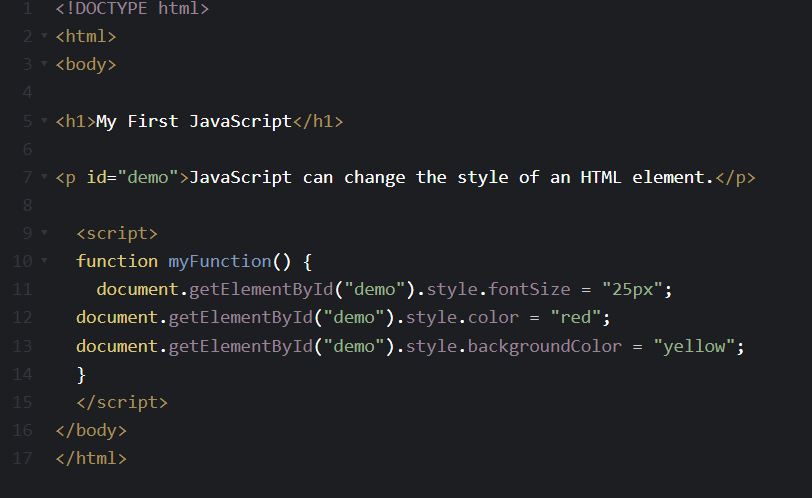Fold the paragraph element on line 7
Screen dimensions: 812x498
click(x=44, y=178)
